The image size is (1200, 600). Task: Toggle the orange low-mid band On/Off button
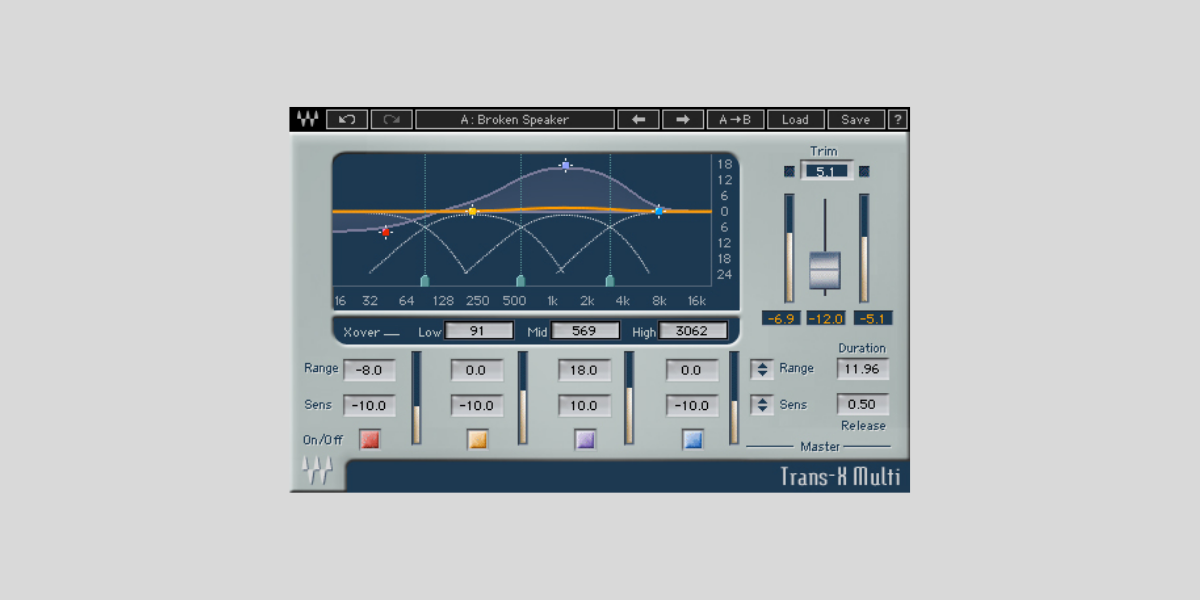click(477, 439)
